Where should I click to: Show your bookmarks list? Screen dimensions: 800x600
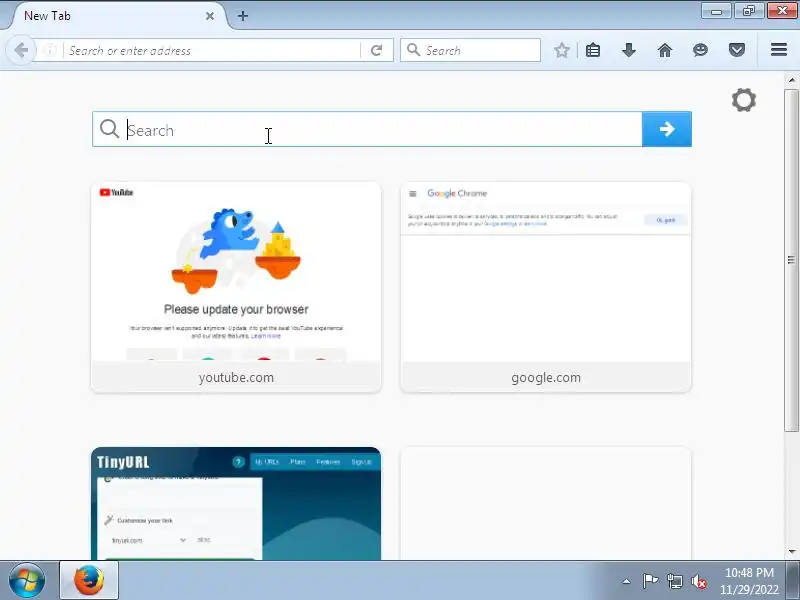(593, 50)
